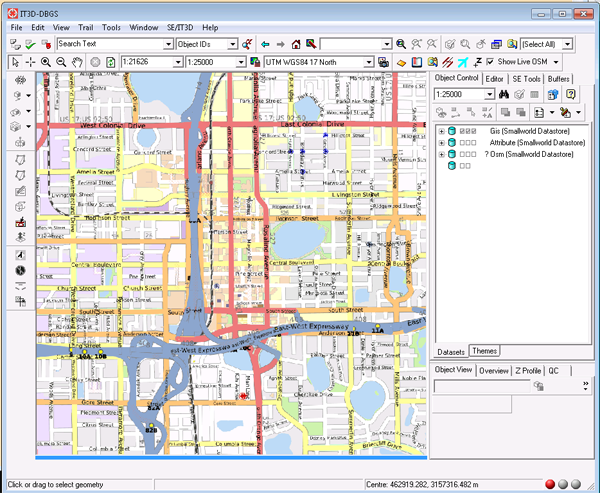Click the Home navigation icon
This screenshot has width=600, height=493.
coord(296,45)
